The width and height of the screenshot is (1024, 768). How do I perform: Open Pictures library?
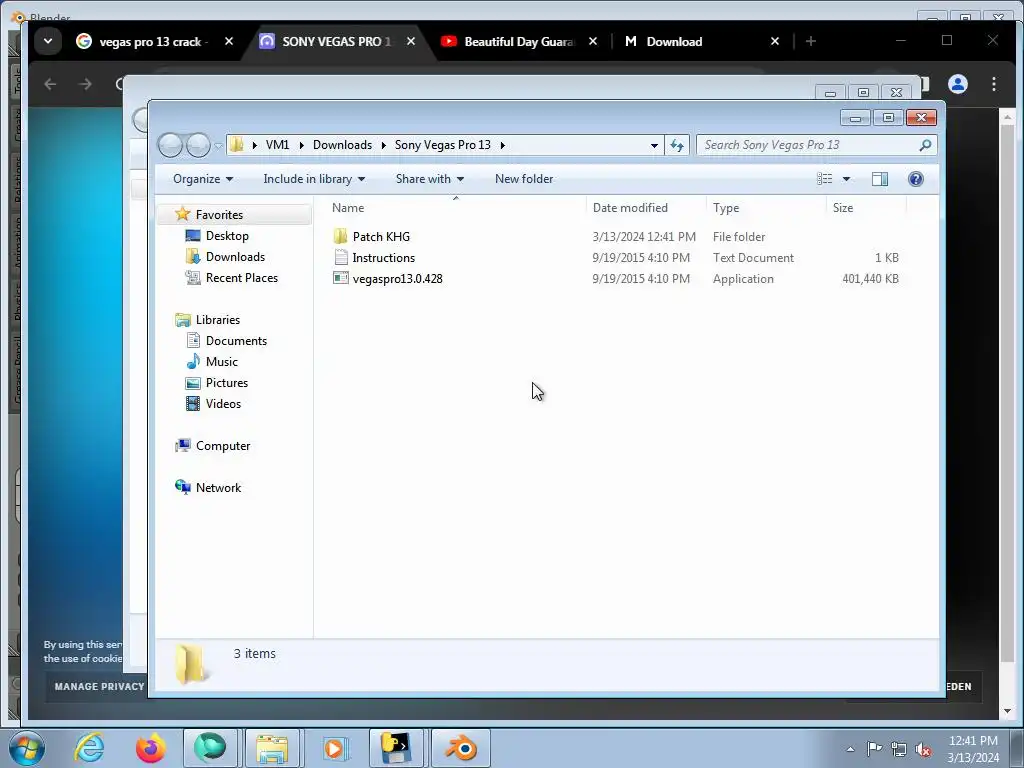tap(227, 383)
